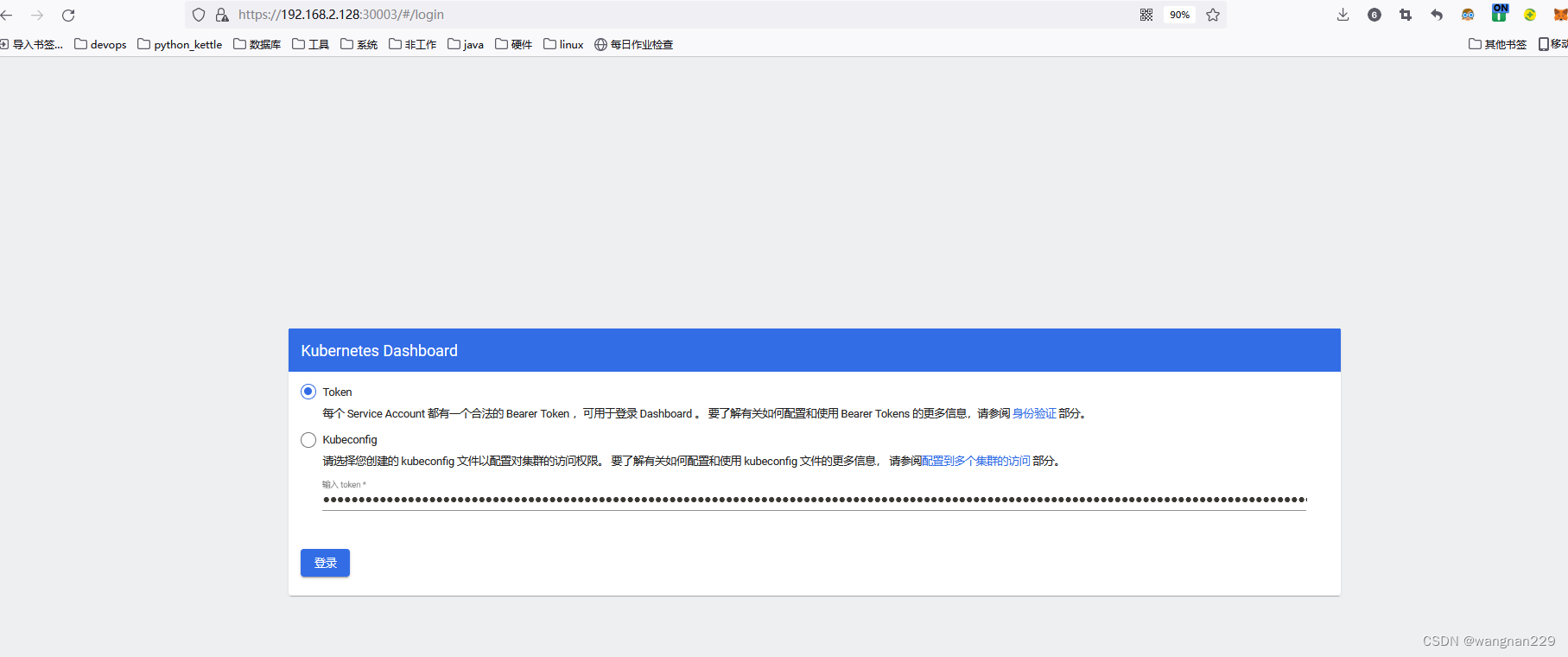Open the avatar face extension icon
This screenshot has height=657, width=1568.
1468,15
